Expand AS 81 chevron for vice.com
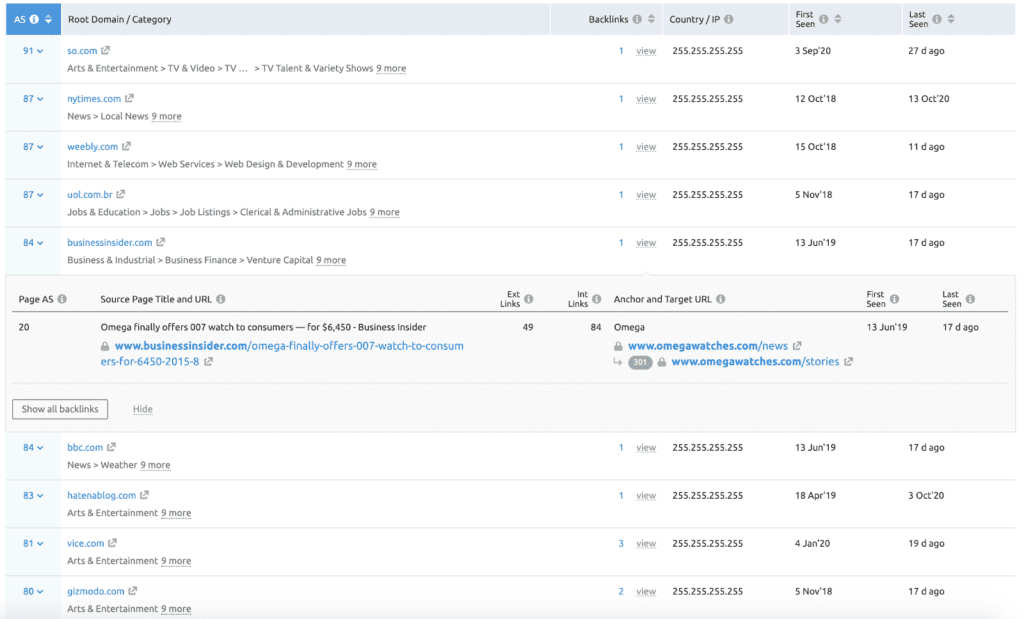1024x619 pixels. (40, 544)
